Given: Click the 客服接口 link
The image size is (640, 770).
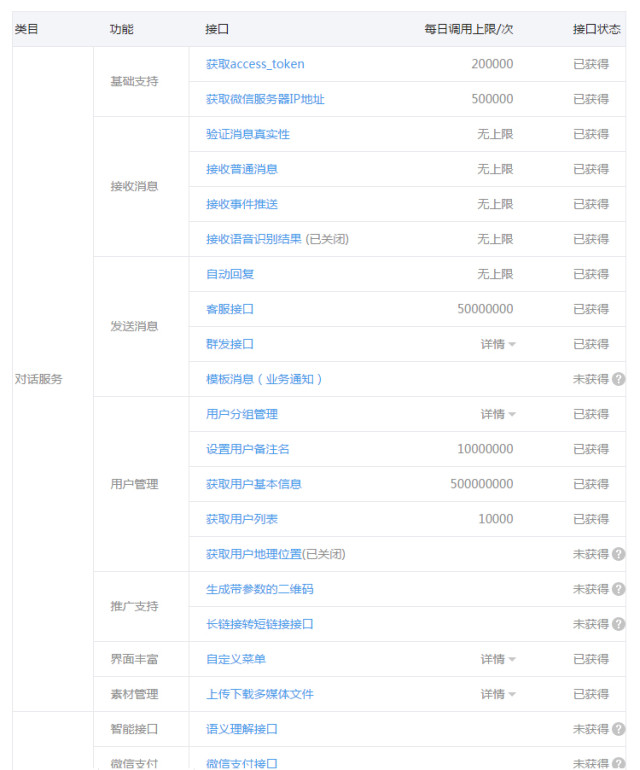Looking at the screenshot, I should click(229, 309).
